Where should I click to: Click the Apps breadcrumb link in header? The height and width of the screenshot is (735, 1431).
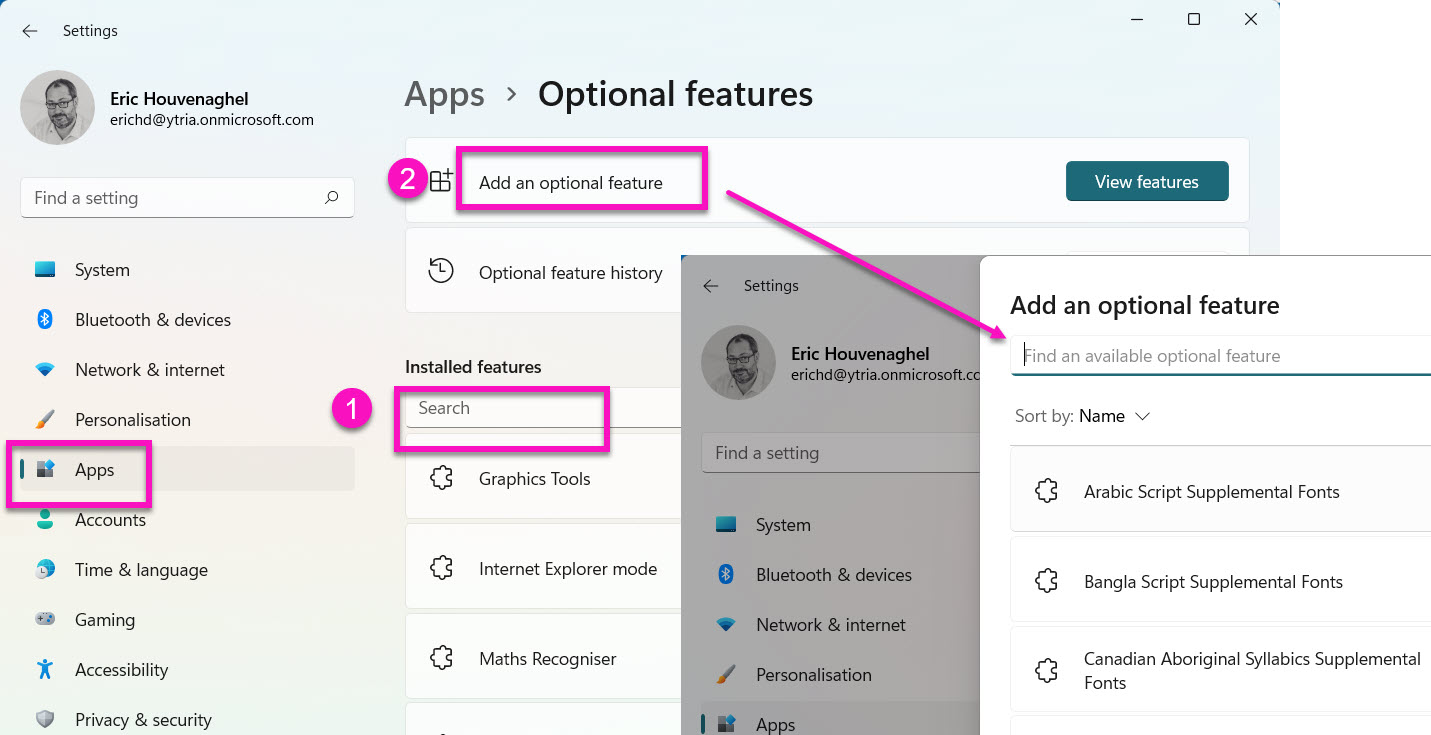[444, 95]
